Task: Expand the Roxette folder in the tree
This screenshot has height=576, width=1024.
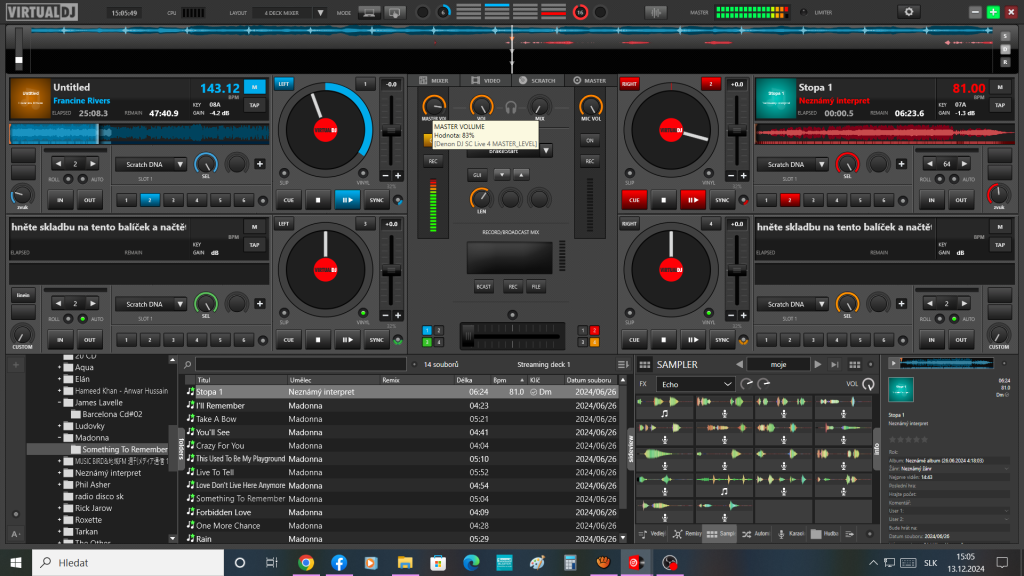Action: click(x=59, y=520)
